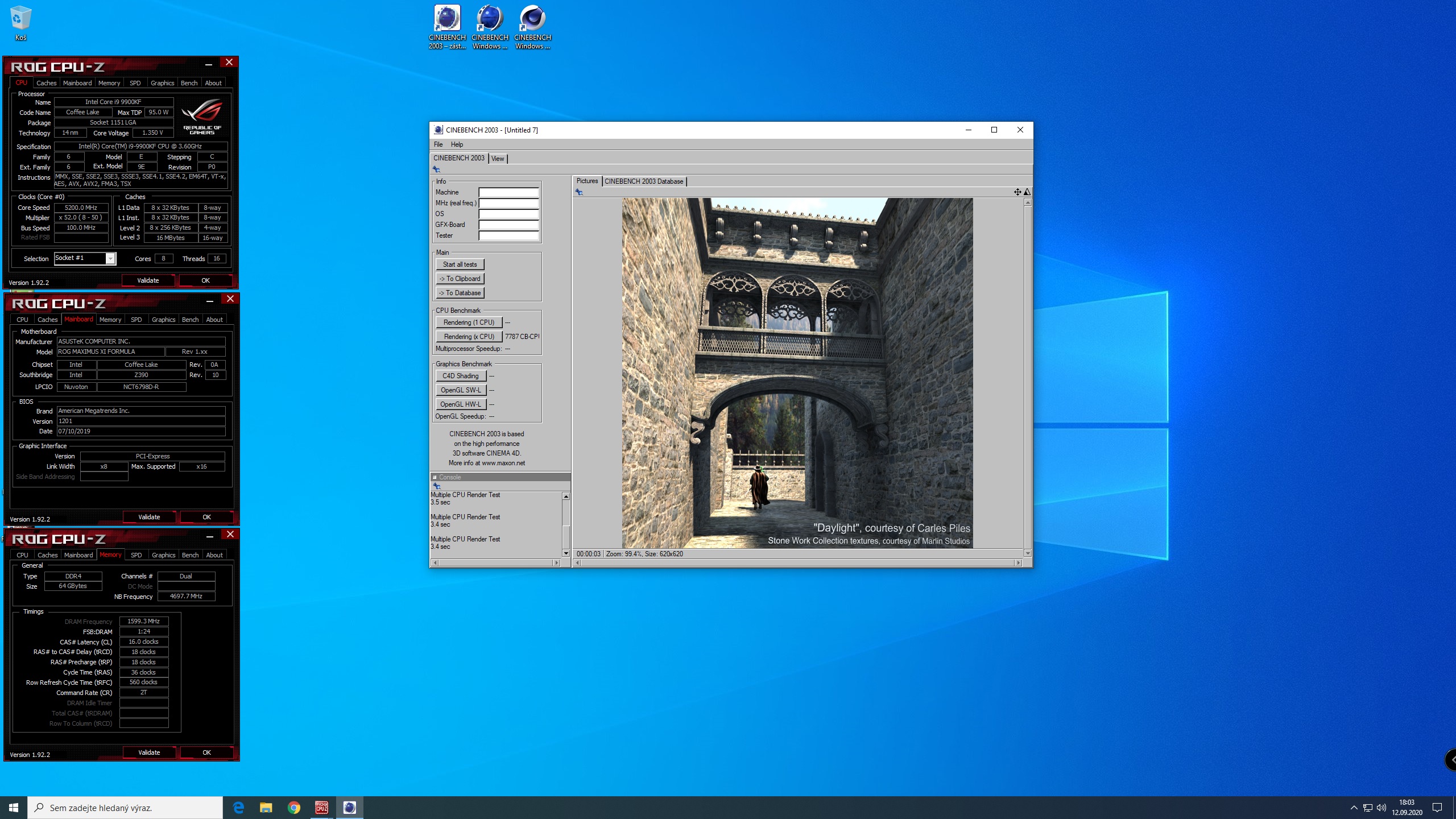Viewport: 1456px width, 819px height.
Task: Minimize the top CPU-Z CPU window
Action: 209,63
